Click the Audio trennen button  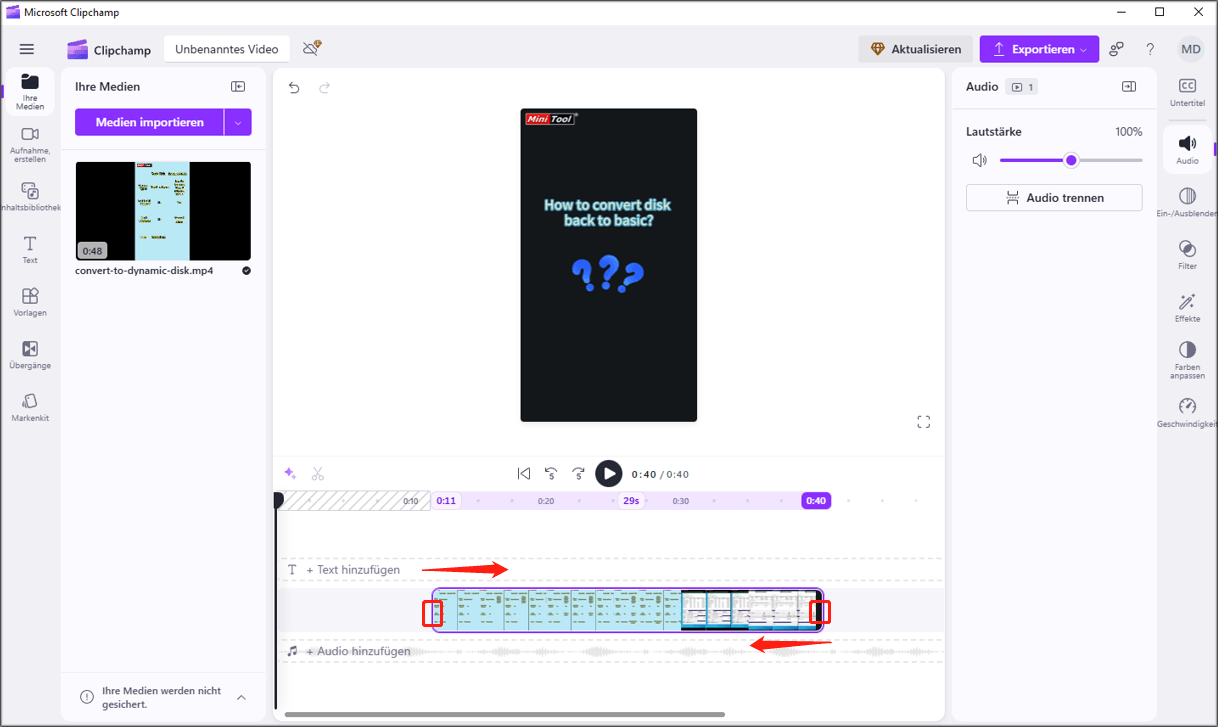[x=1054, y=198]
